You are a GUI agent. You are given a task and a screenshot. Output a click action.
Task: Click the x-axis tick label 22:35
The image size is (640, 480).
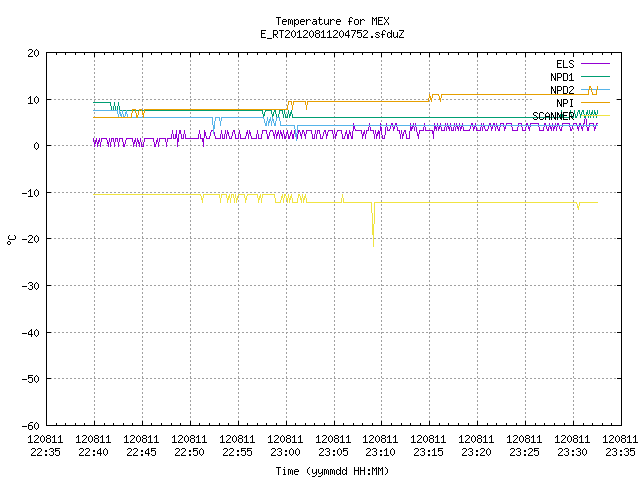(x=45, y=452)
